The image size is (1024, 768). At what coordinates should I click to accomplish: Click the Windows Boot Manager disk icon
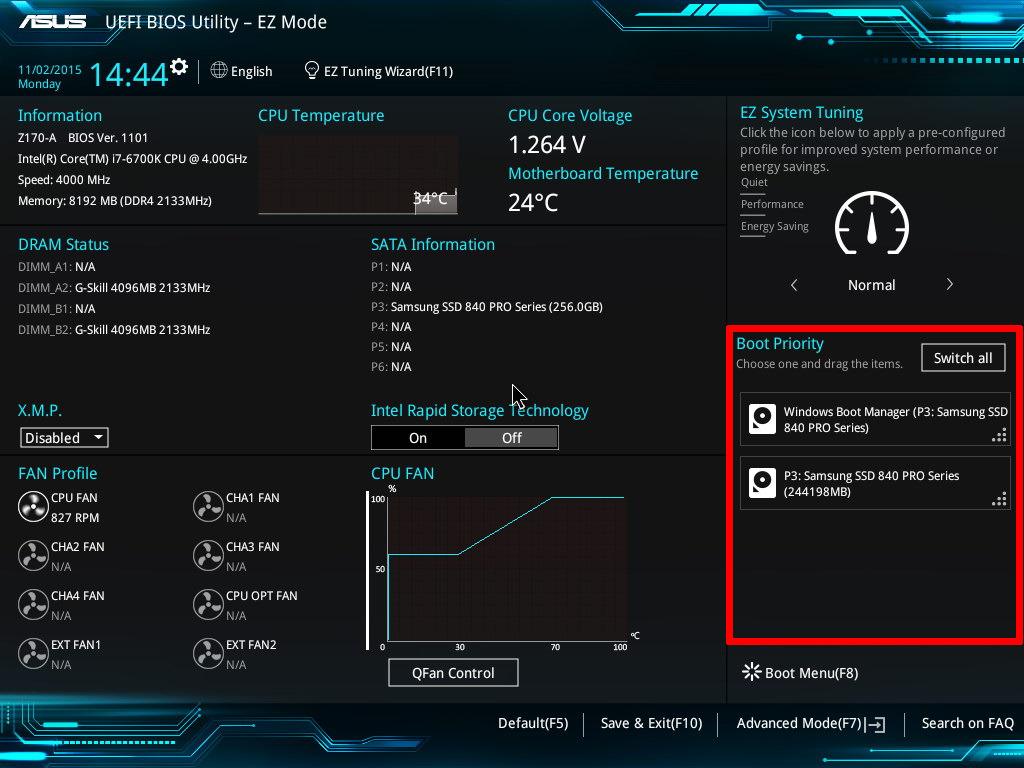point(762,419)
